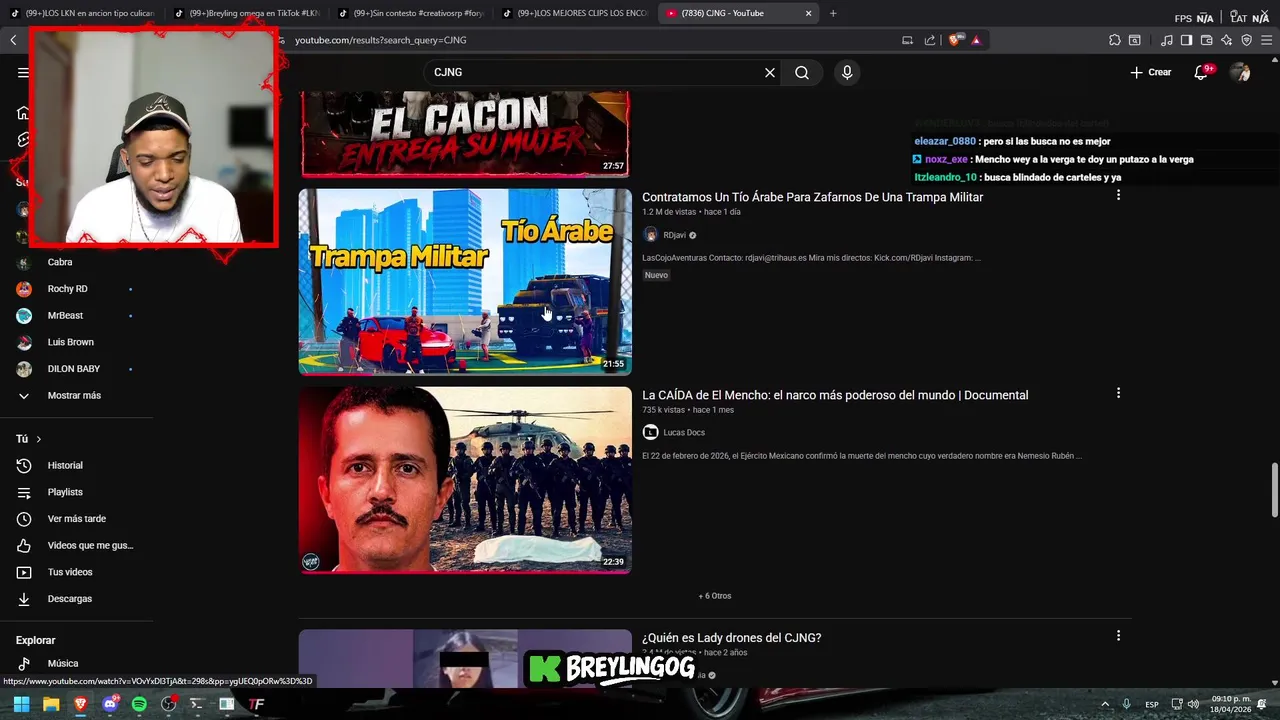Click the page vertical scrollbar thumb
The height and width of the screenshot is (720, 1280).
1274,489
